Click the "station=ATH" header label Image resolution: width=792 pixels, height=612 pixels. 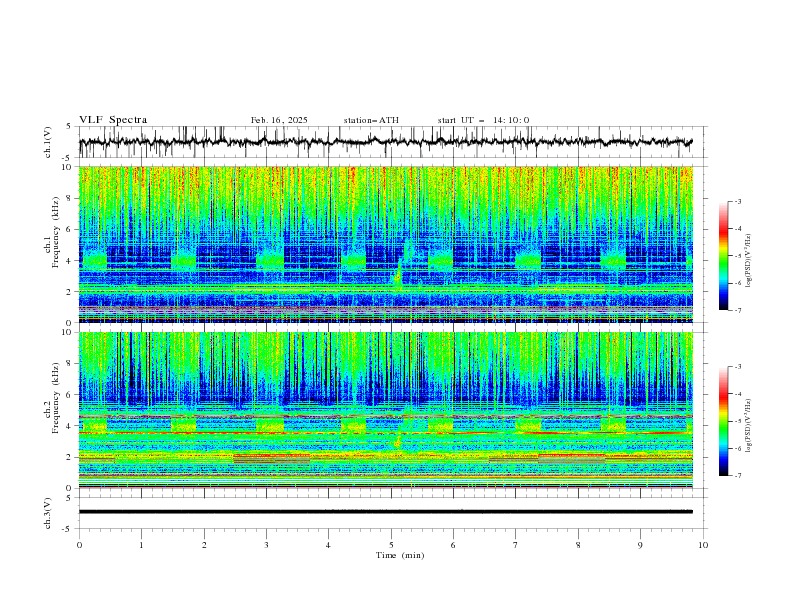point(371,120)
